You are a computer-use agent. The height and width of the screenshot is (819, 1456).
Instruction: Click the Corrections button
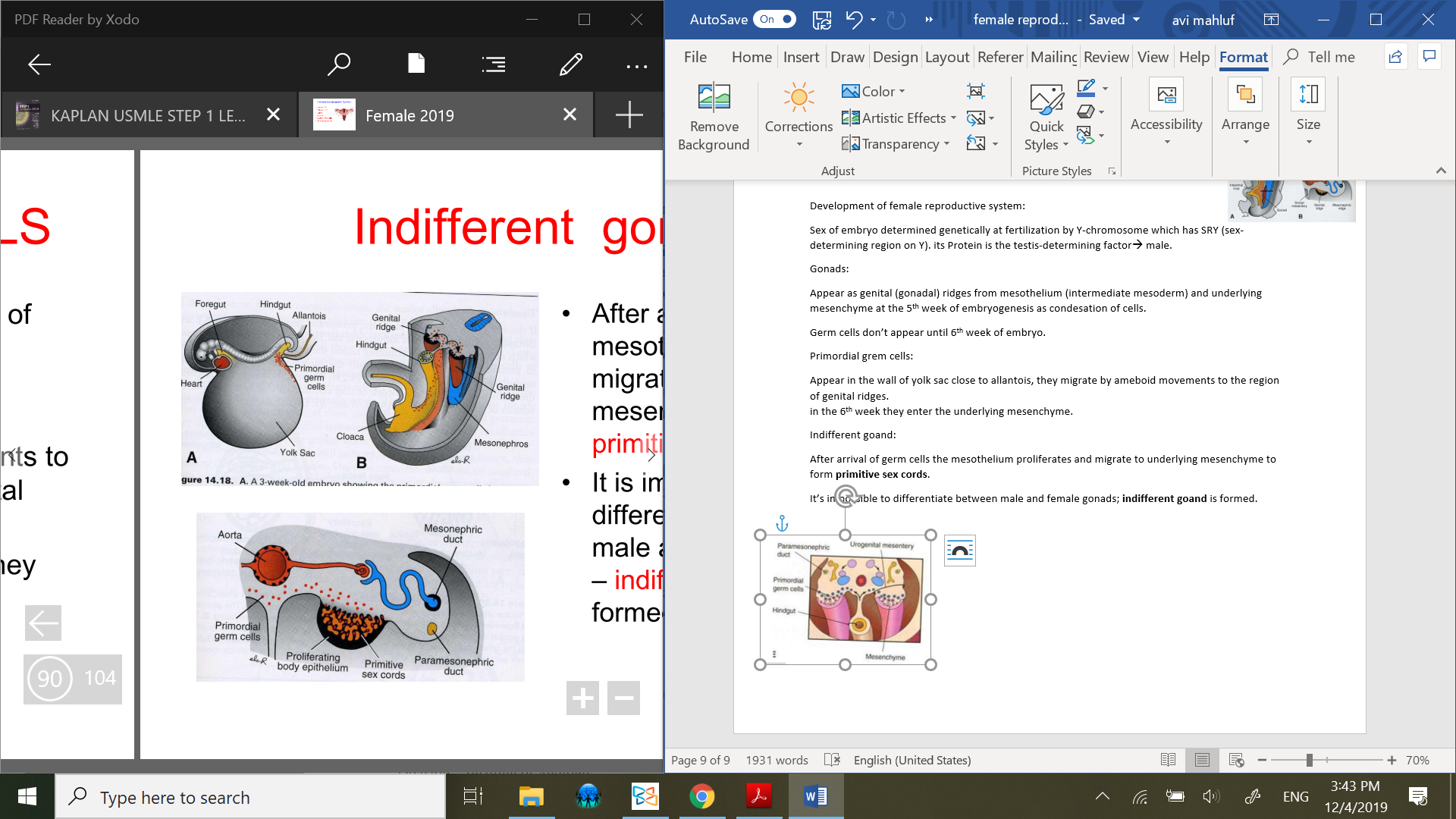tap(799, 114)
